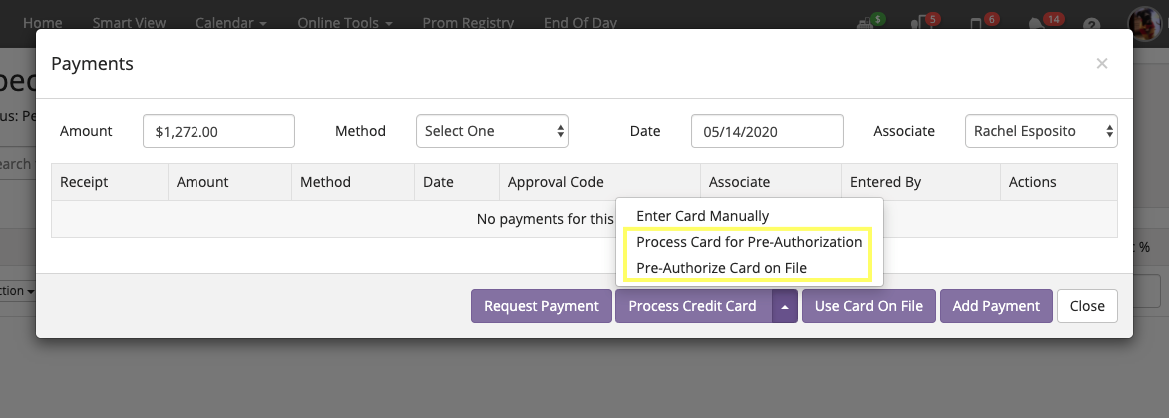The image size is (1169, 418).
Task: Choose Enter Card Manually option
Action: tap(702, 216)
